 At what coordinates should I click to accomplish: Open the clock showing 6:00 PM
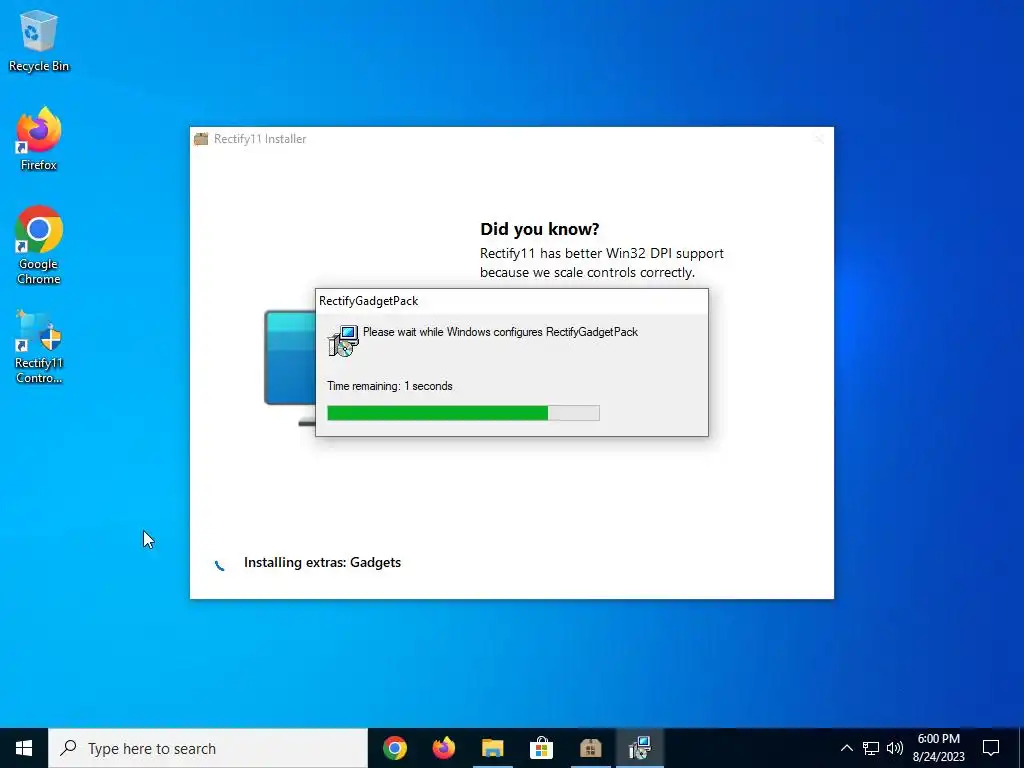click(x=938, y=748)
